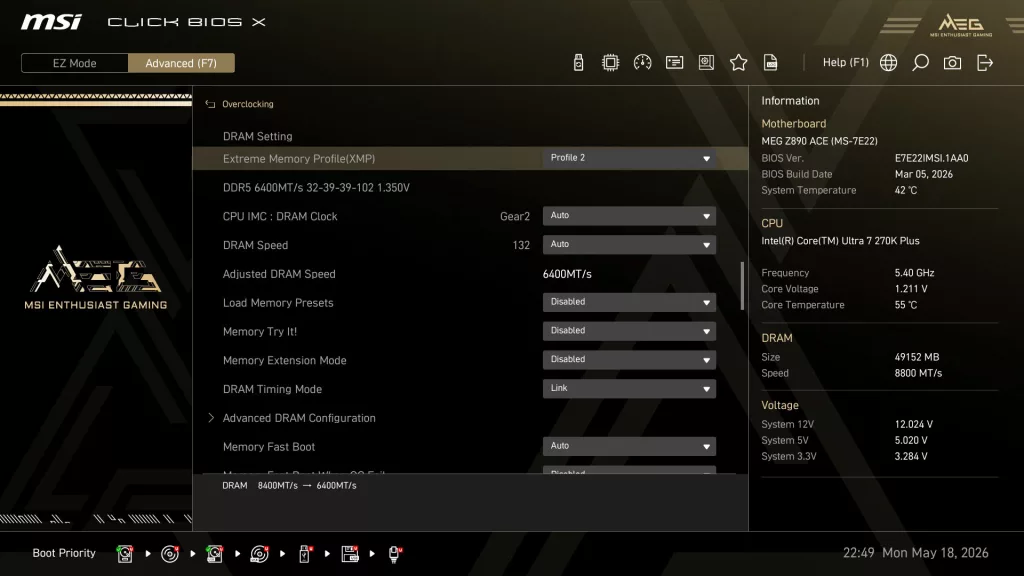The height and width of the screenshot is (576, 1024).
Task: Click the back arrow beside Overclocking
Action: pyautogui.click(x=210, y=104)
